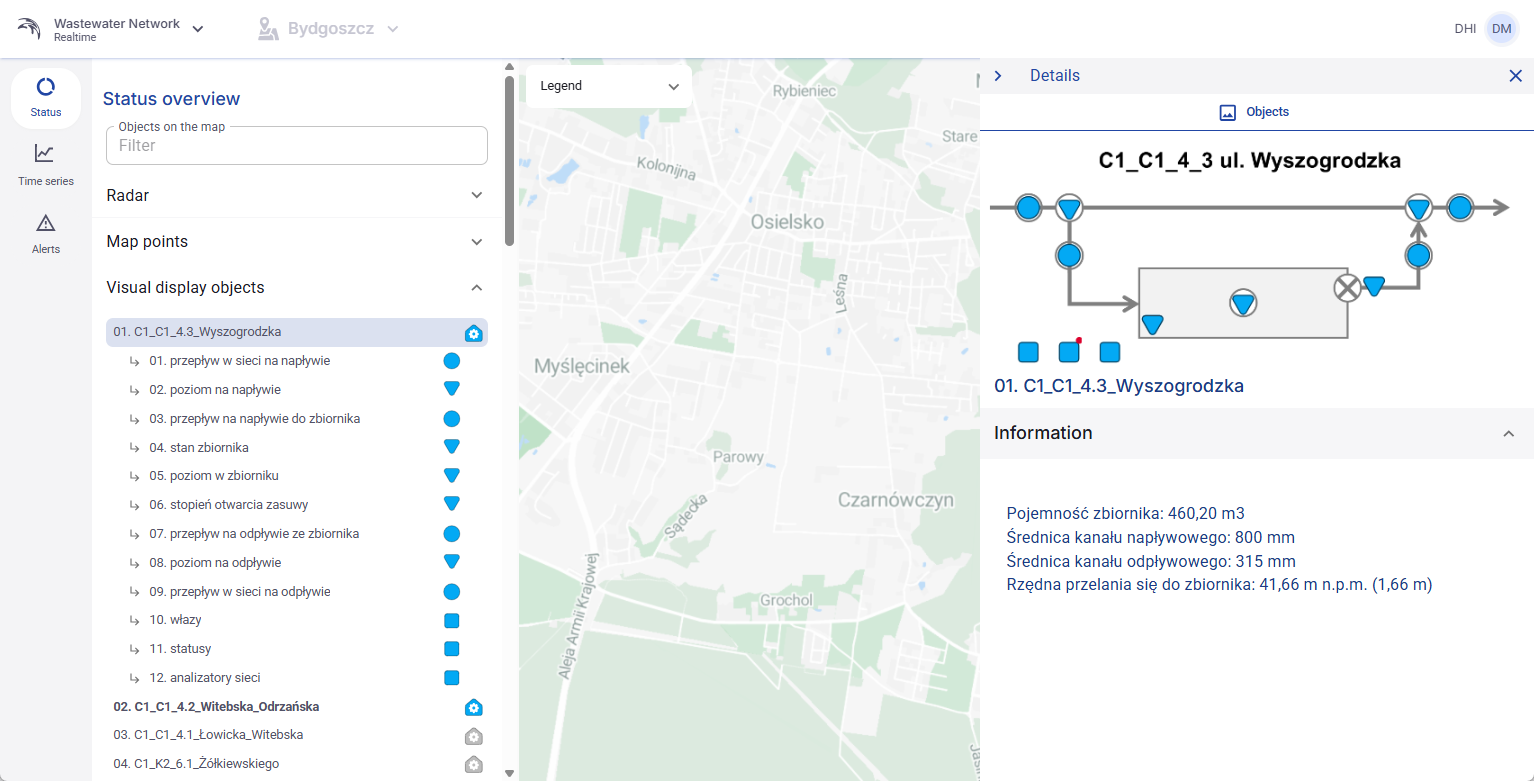Click the status list scrollbar thumb
Viewport: 1534px width, 781px height.
click(509, 160)
